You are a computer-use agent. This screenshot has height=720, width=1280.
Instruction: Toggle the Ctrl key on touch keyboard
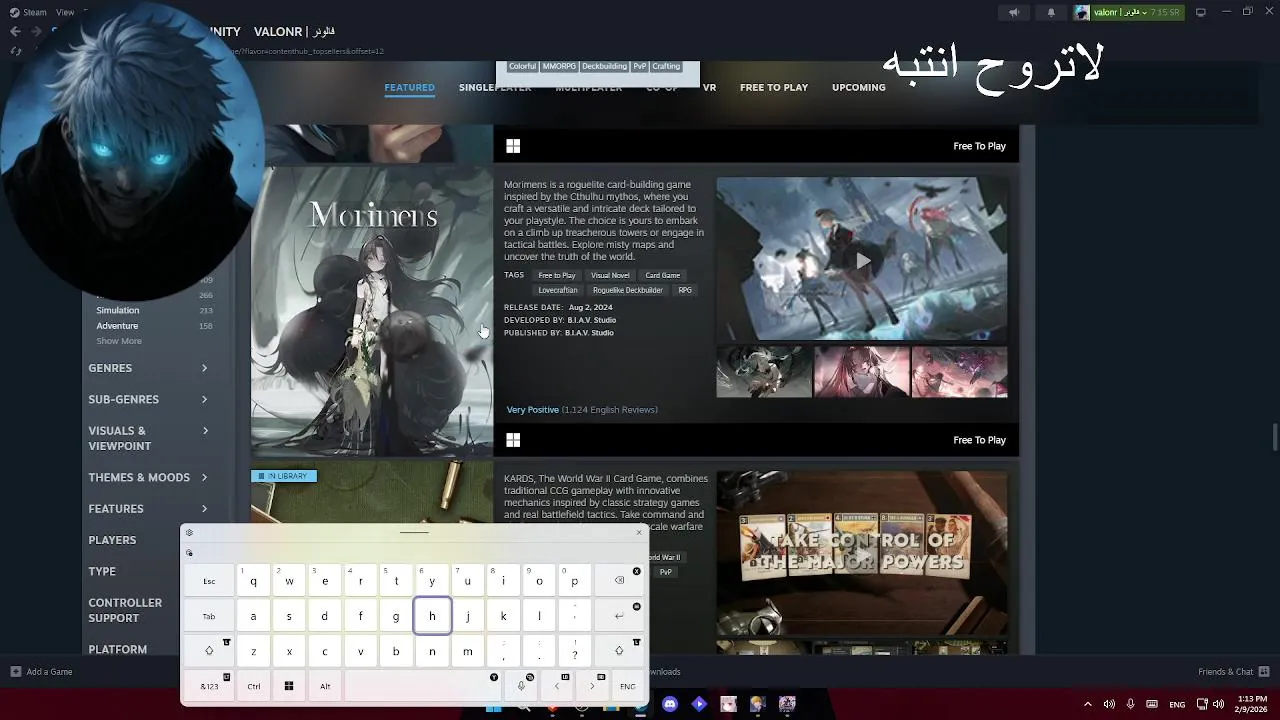[x=254, y=686]
